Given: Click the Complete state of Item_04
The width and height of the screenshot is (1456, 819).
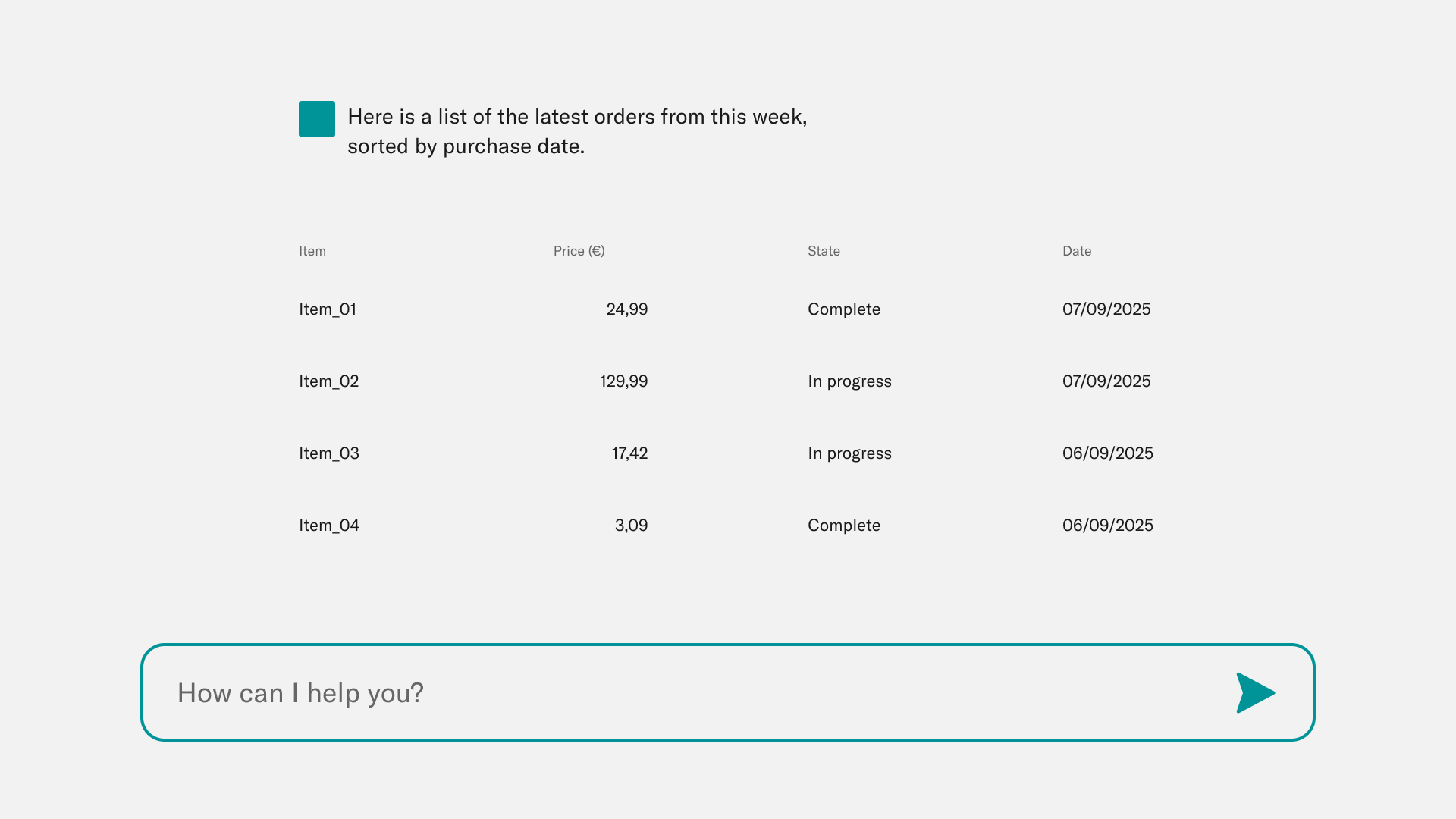Looking at the screenshot, I should click(844, 526).
